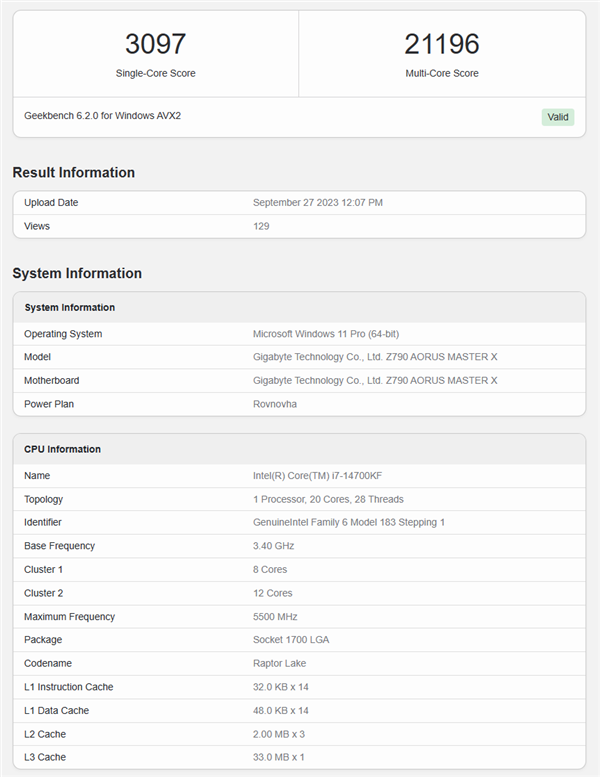Select the L3 Cache 33.0 MB value
Screen dimensions: 600x777
[x=278, y=757]
